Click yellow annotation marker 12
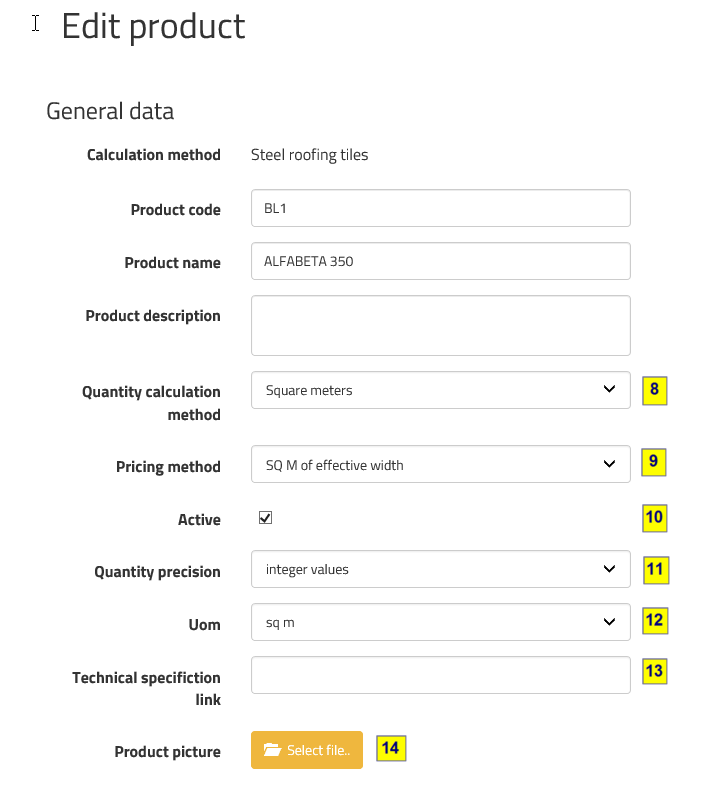Image resolution: width=711 pixels, height=797 pixels. [x=654, y=620]
